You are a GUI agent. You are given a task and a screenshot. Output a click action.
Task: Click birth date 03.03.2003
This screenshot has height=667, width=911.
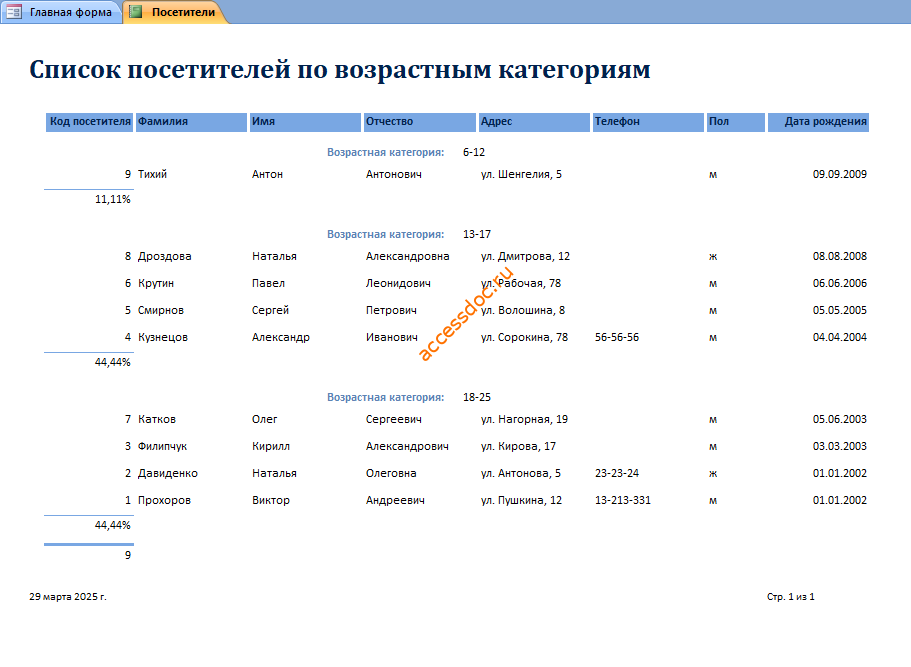pos(840,446)
